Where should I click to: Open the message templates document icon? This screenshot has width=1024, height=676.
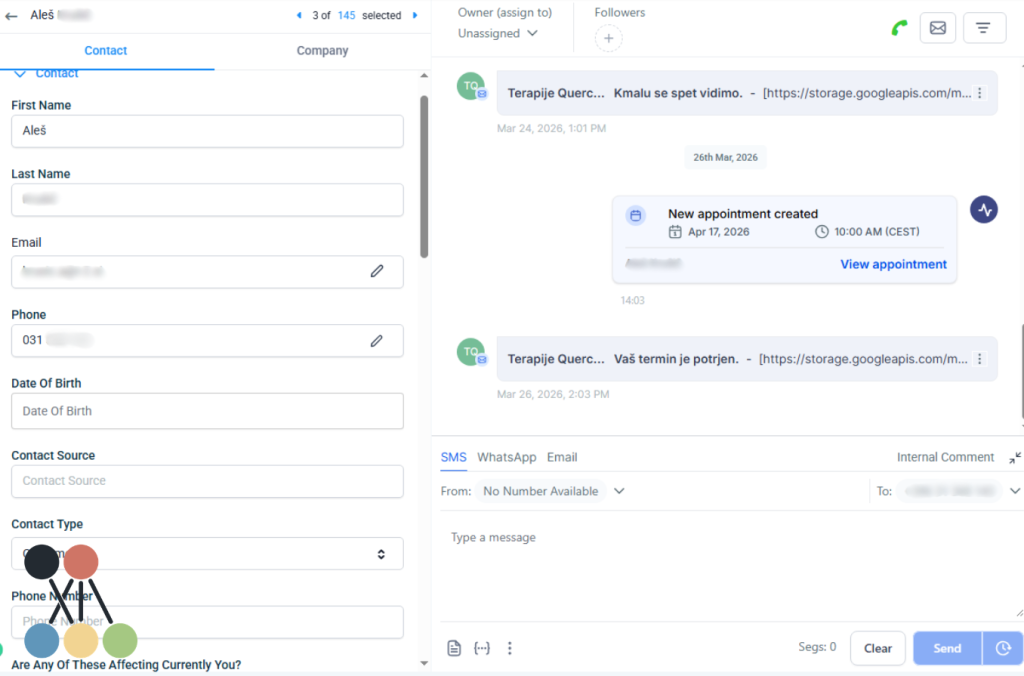[x=454, y=648]
